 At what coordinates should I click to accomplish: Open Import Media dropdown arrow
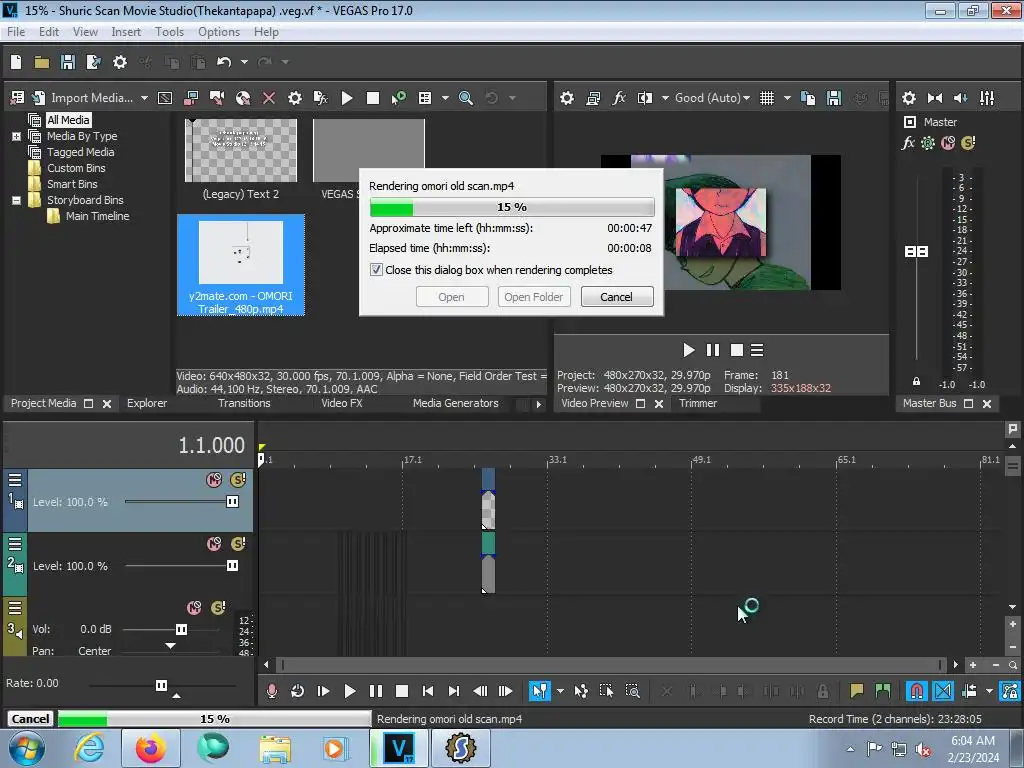tap(144, 98)
